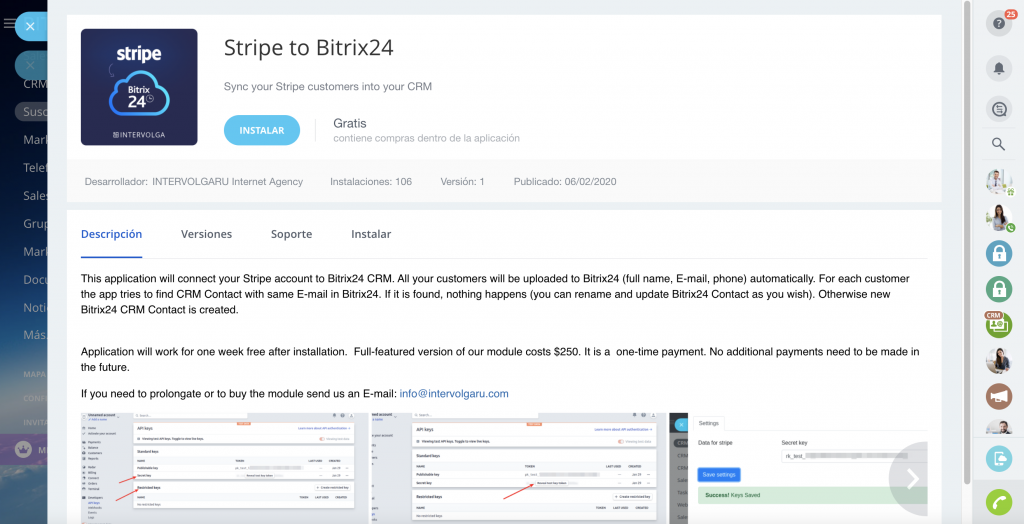Click the page vertical scrollbar

pos(967,242)
